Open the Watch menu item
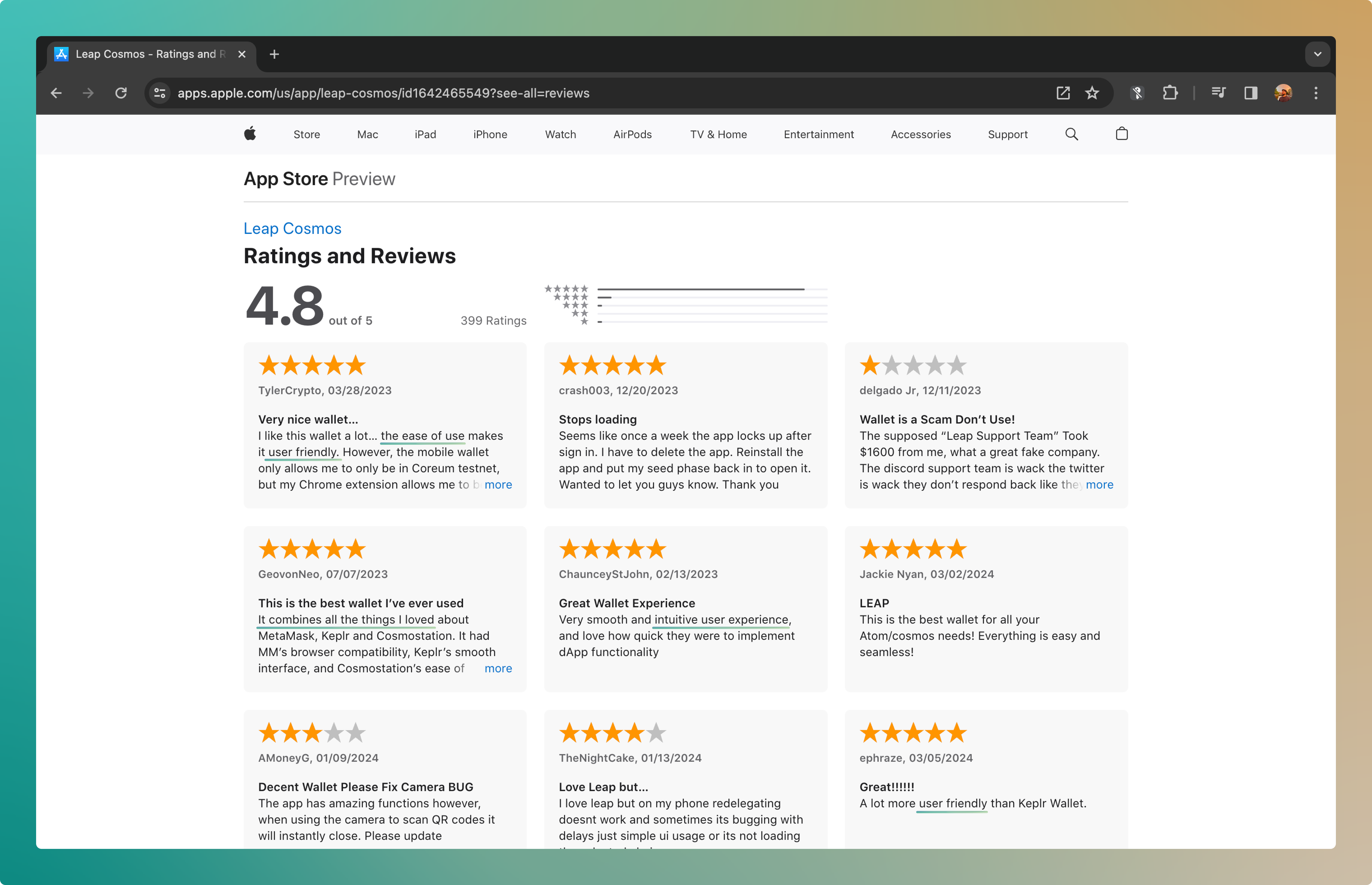Image resolution: width=1372 pixels, height=885 pixels. coord(561,135)
